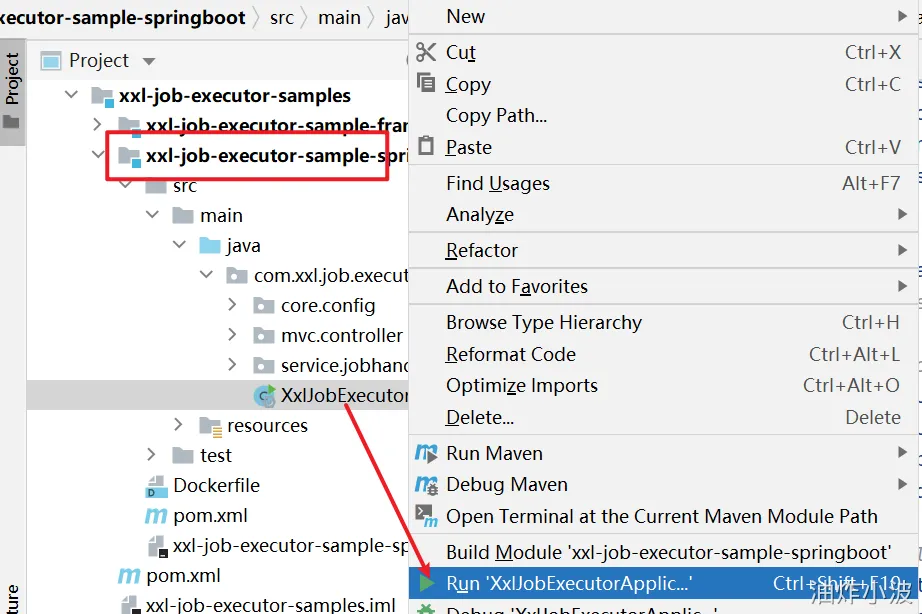Viewport: 922px width, 614px height.
Task: Click the Copy icon in context menu
Action: point(426,84)
